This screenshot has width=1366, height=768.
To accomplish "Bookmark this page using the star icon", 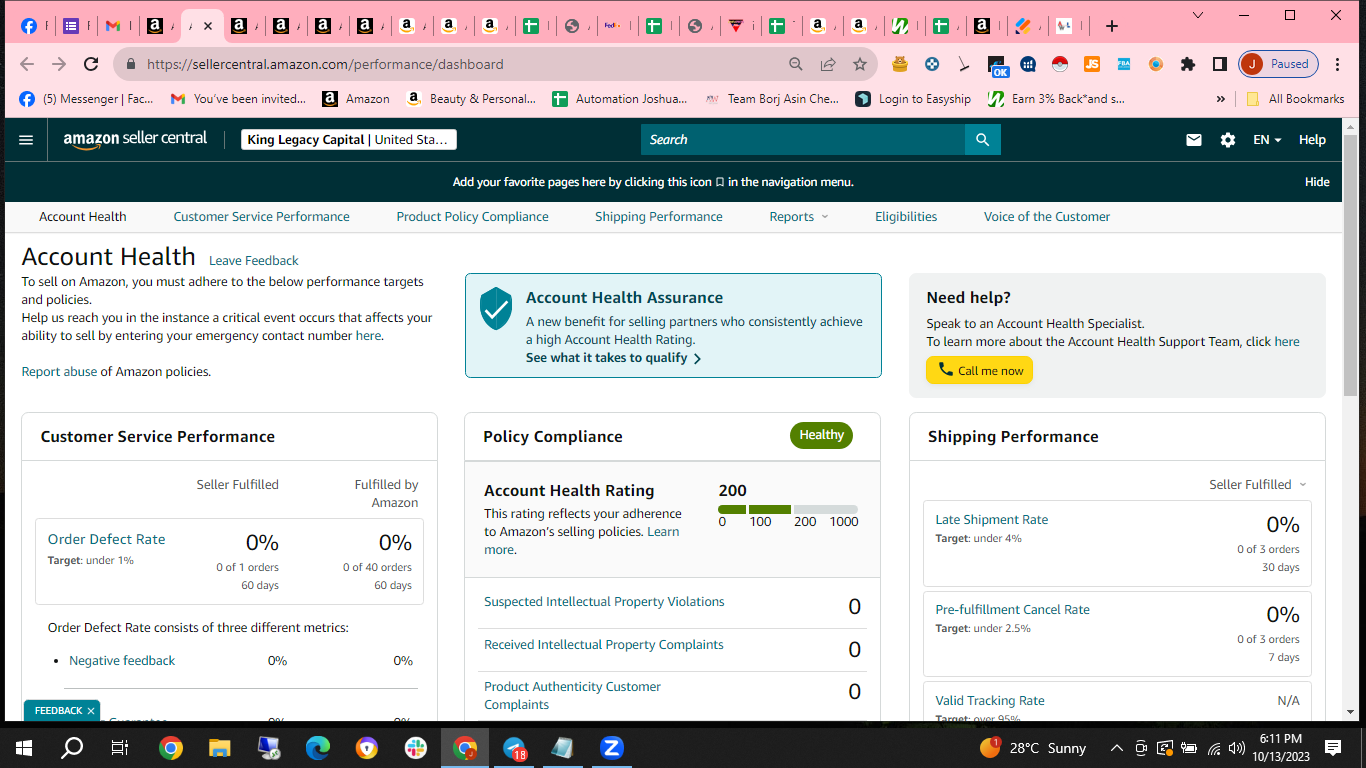I will pyautogui.click(x=860, y=64).
